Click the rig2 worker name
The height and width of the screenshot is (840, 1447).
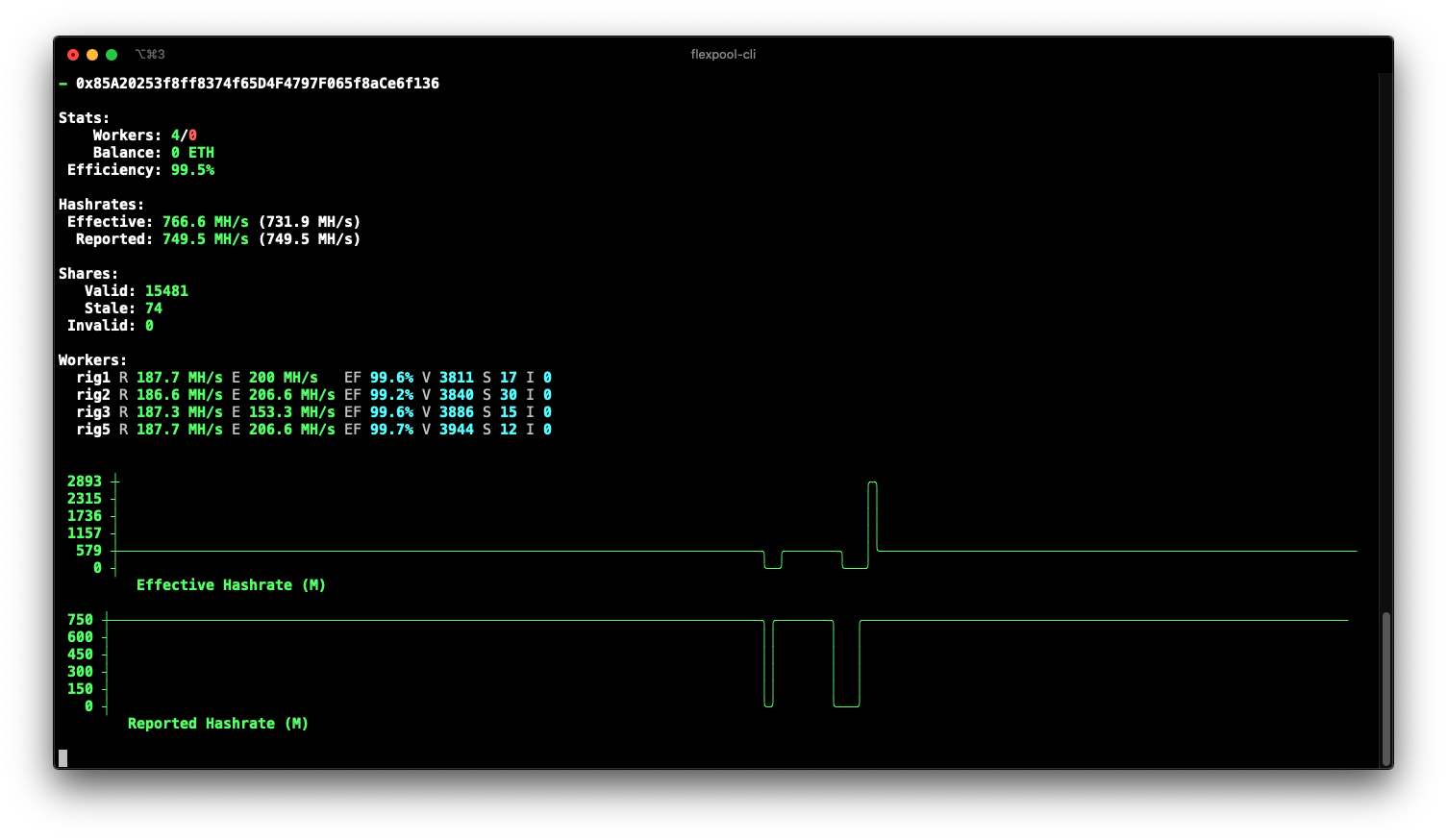point(93,395)
